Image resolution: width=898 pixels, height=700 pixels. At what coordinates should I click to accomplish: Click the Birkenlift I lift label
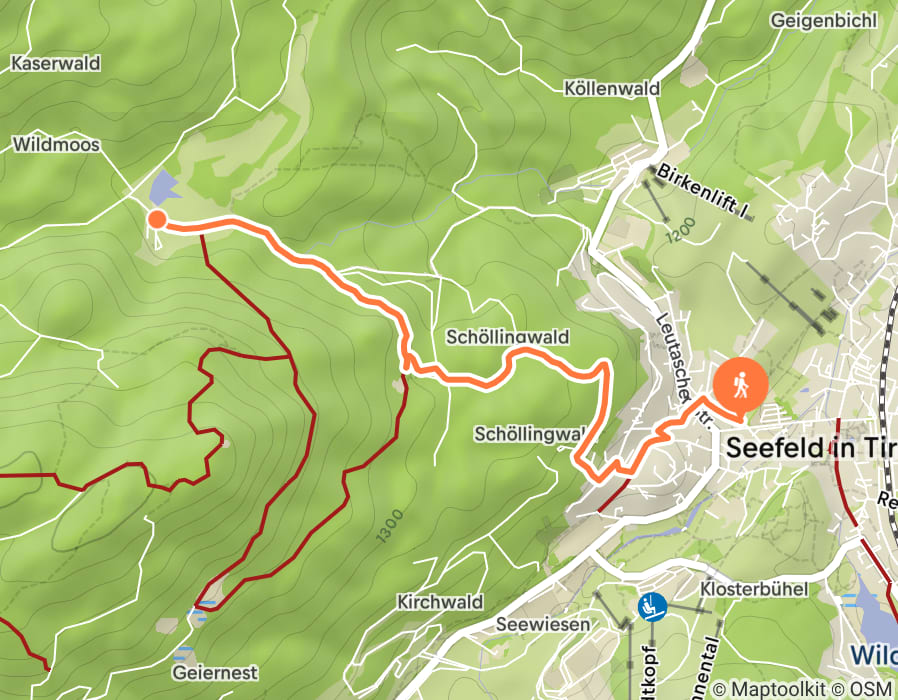pyautogui.click(x=702, y=191)
